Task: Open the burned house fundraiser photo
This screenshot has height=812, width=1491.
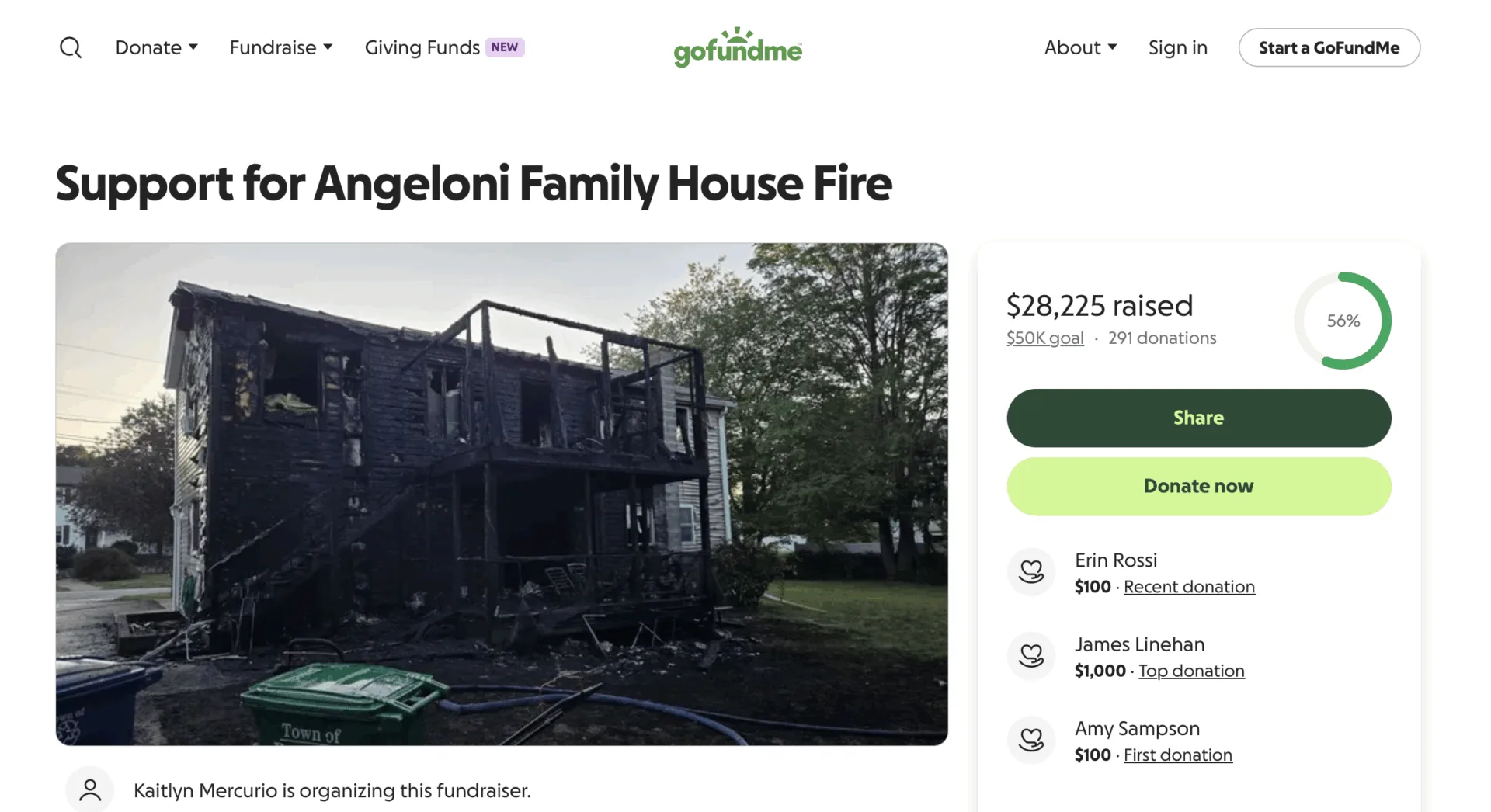Action: pos(502,494)
